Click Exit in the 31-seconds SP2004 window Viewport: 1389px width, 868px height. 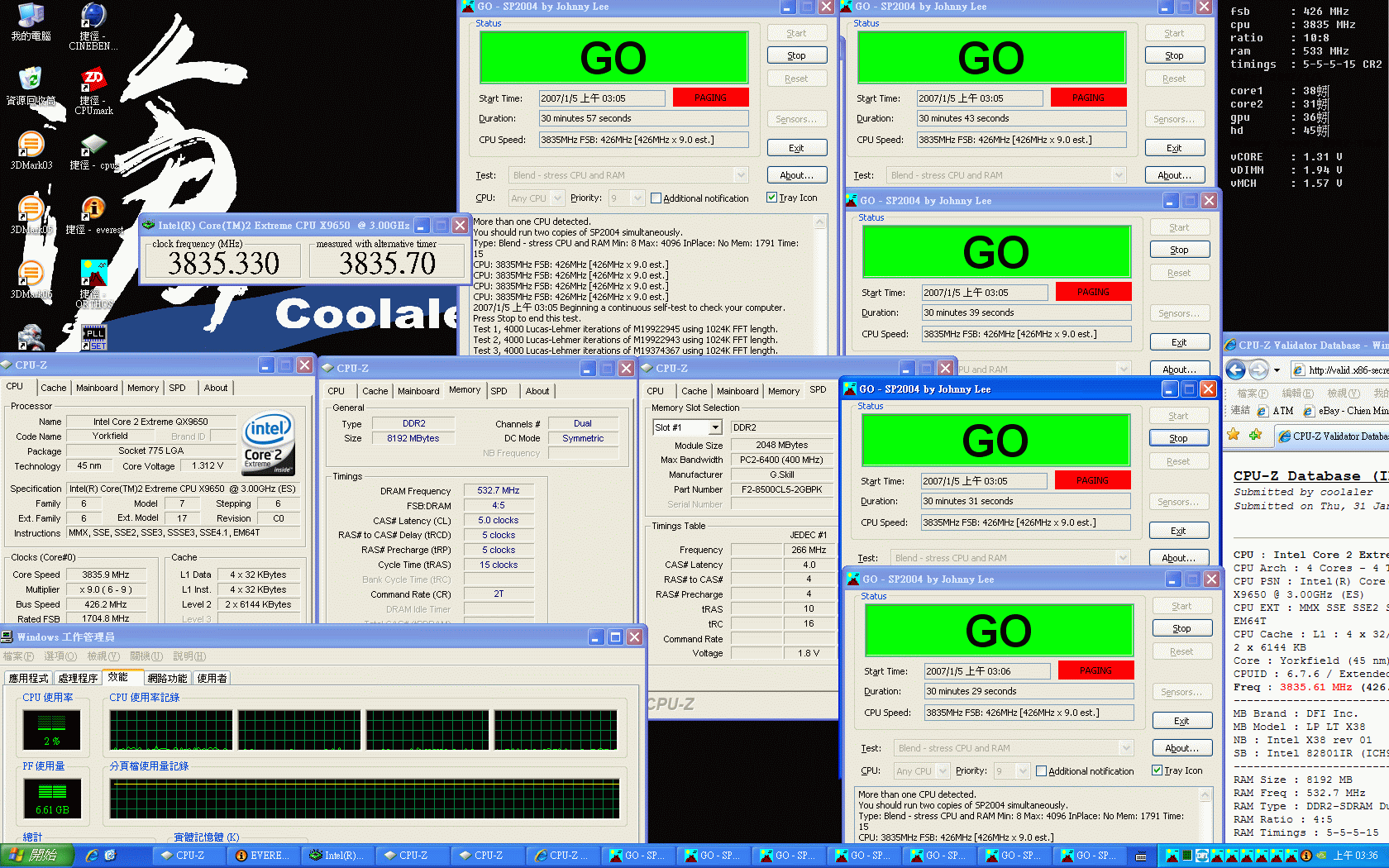click(x=1178, y=531)
